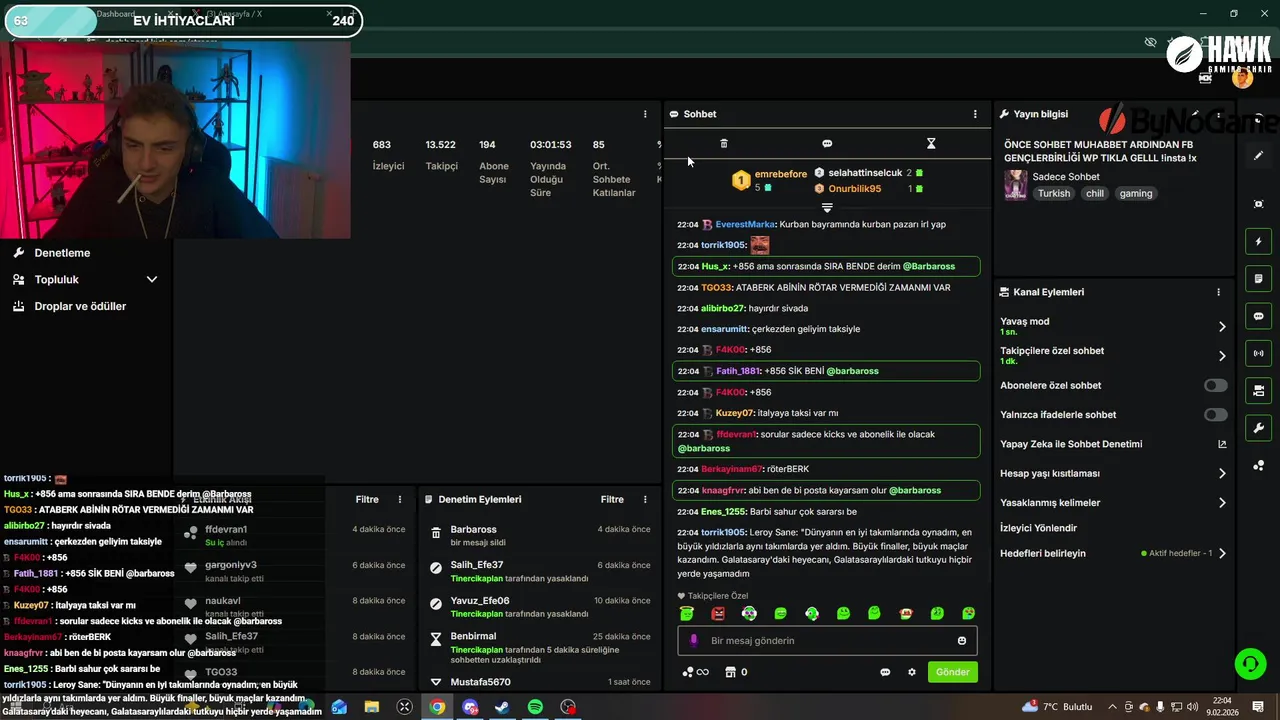Click the document quick action icon
Viewport: 1280px width, 720px height.
1259,279
